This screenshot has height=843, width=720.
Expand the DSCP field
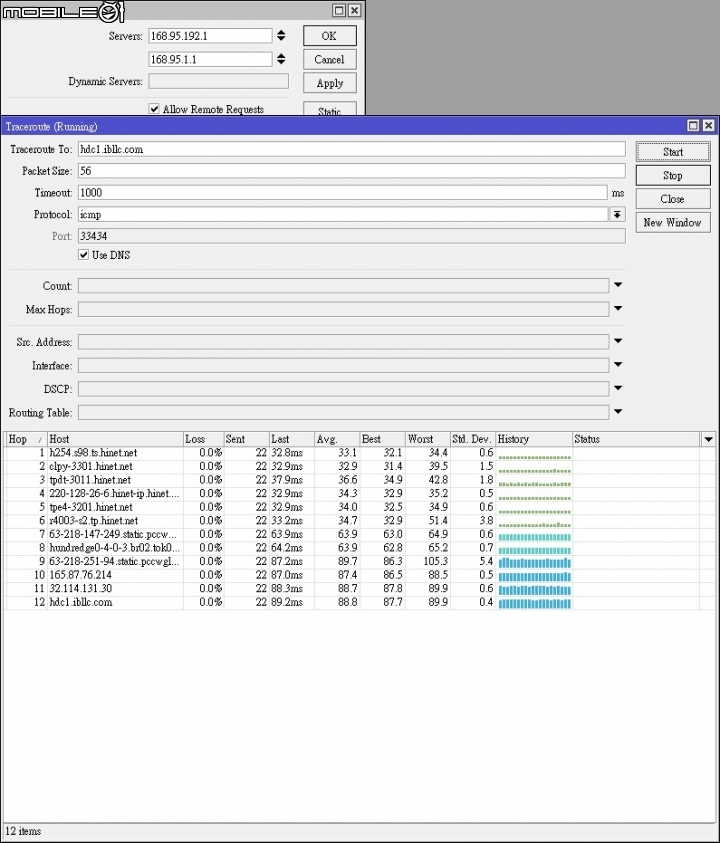618,388
